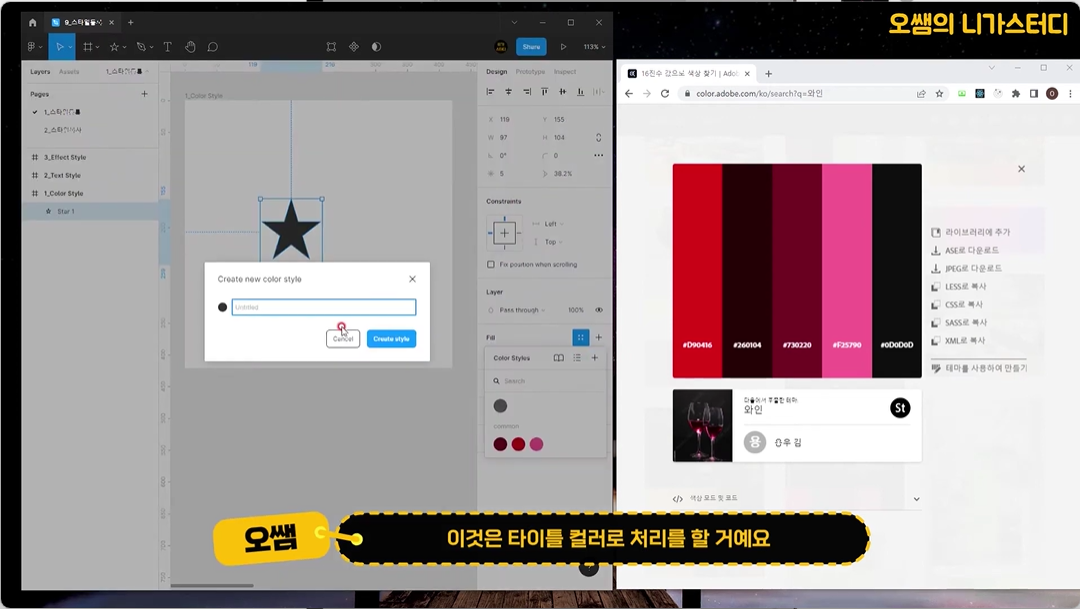The width and height of the screenshot is (1080, 609).
Task: Click the Search field in Color Styles
Action: [x=548, y=381]
